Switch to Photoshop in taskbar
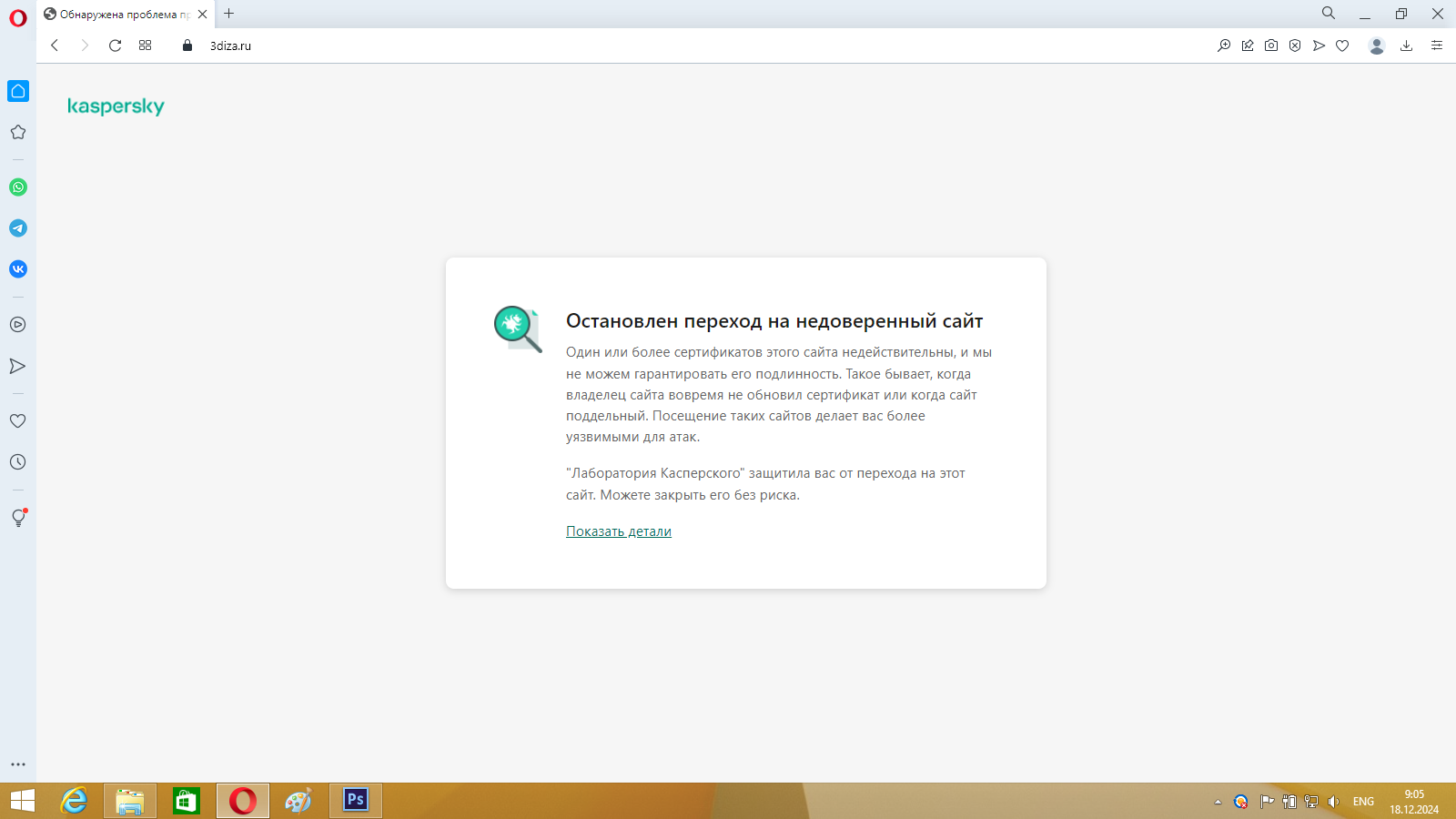The image size is (1456, 819). click(356, 801)
